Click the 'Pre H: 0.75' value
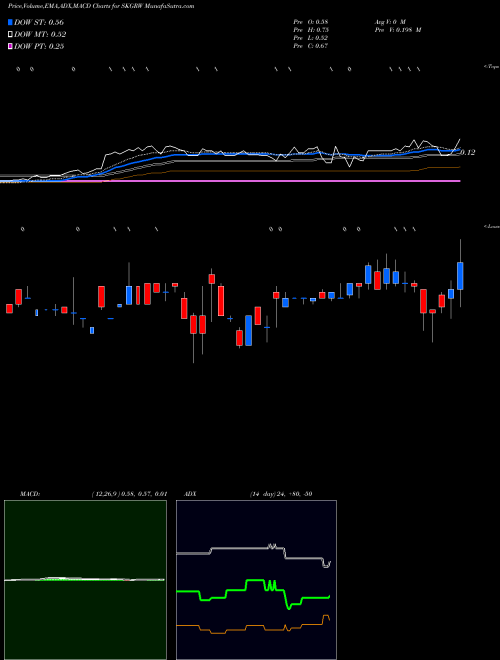This screenshot has width=500, height=660. 311,30
